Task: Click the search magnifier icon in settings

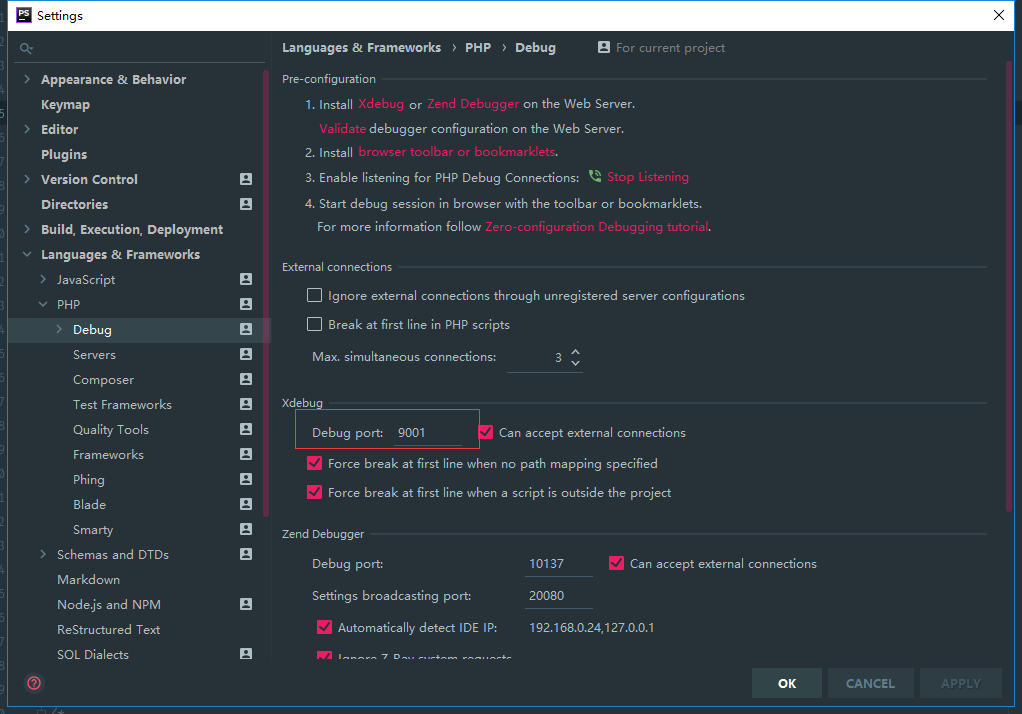Action: [26, 48]
